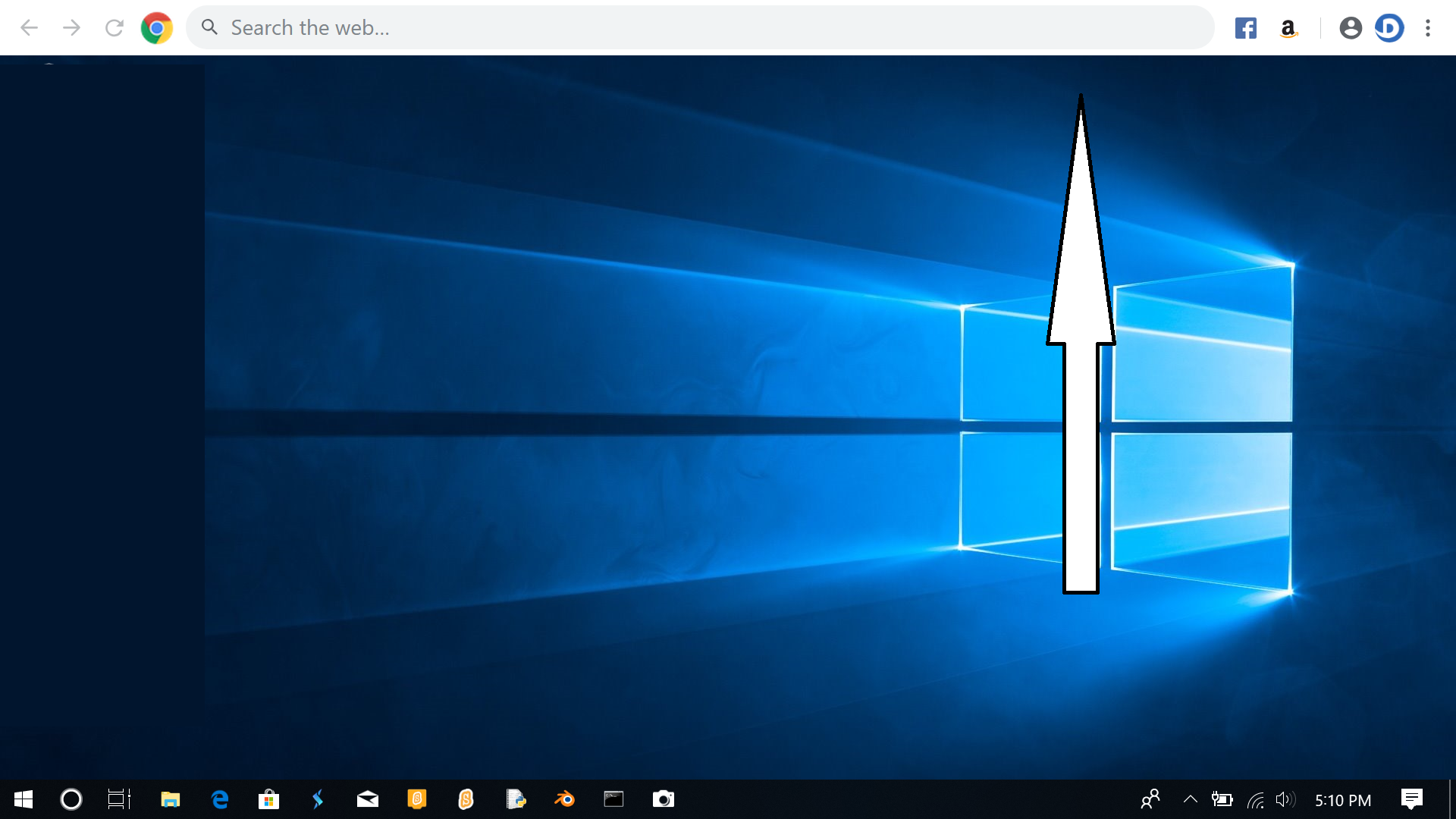
Task: Open the Windows Start menu
Action: (24, 799)
